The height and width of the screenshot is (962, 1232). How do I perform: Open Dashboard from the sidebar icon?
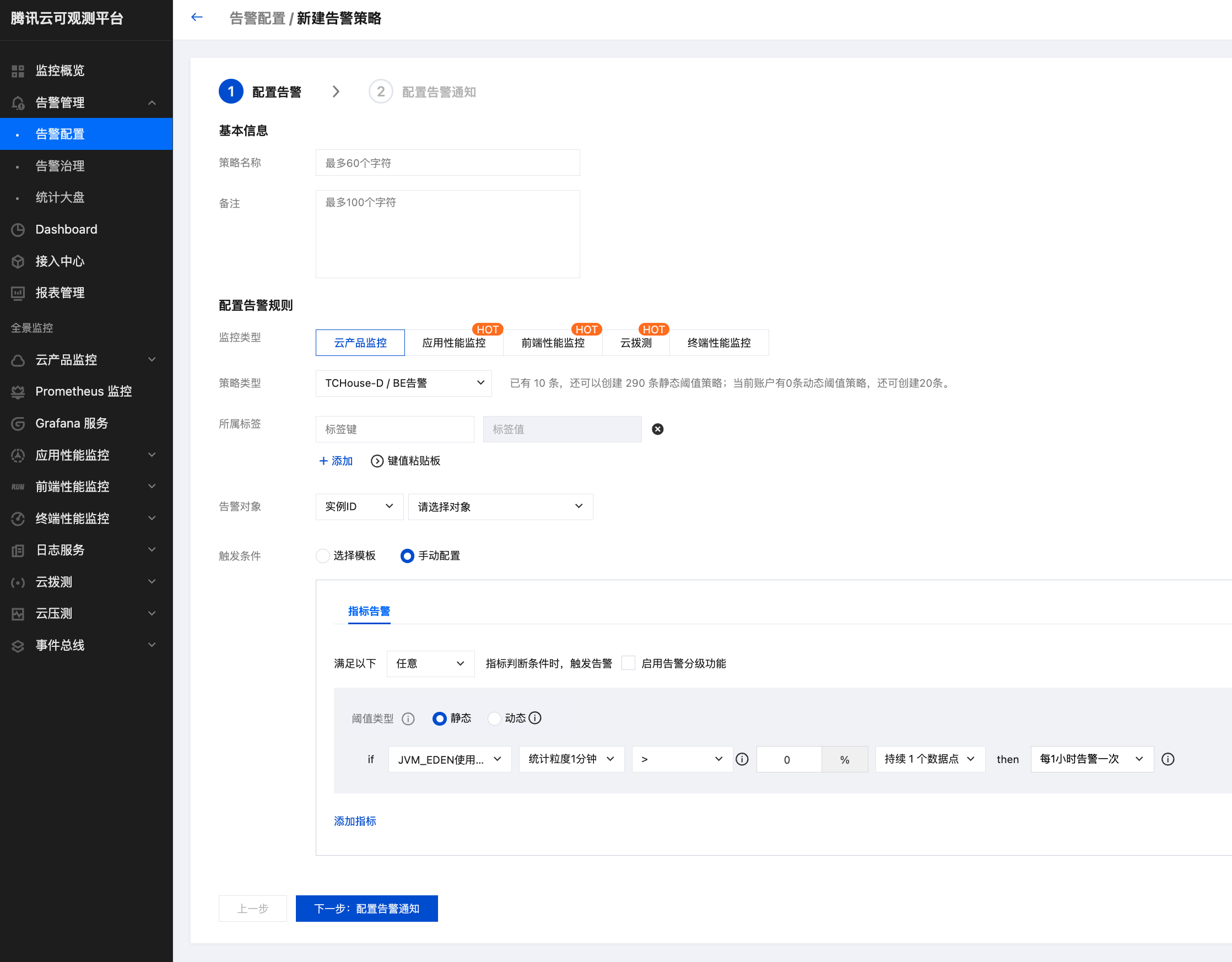[18, 230]
